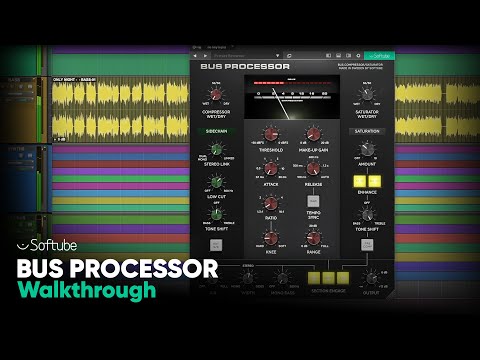Adjust the saturation Amount knob
This screenshot has height=360, width=480.
click(x=367, y=150)
